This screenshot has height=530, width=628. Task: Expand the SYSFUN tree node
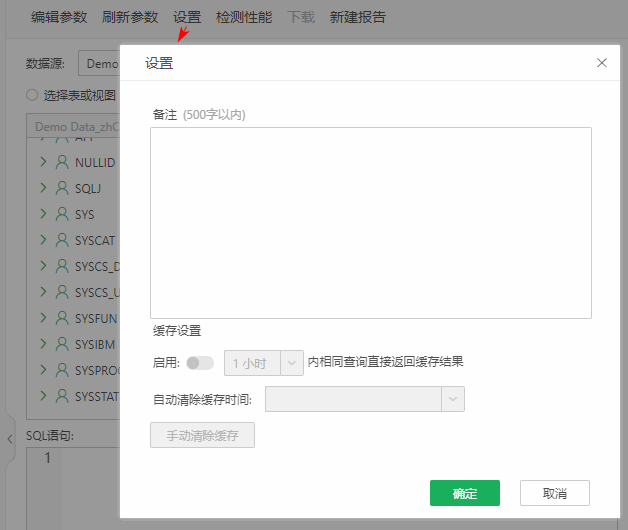[43, 318]
